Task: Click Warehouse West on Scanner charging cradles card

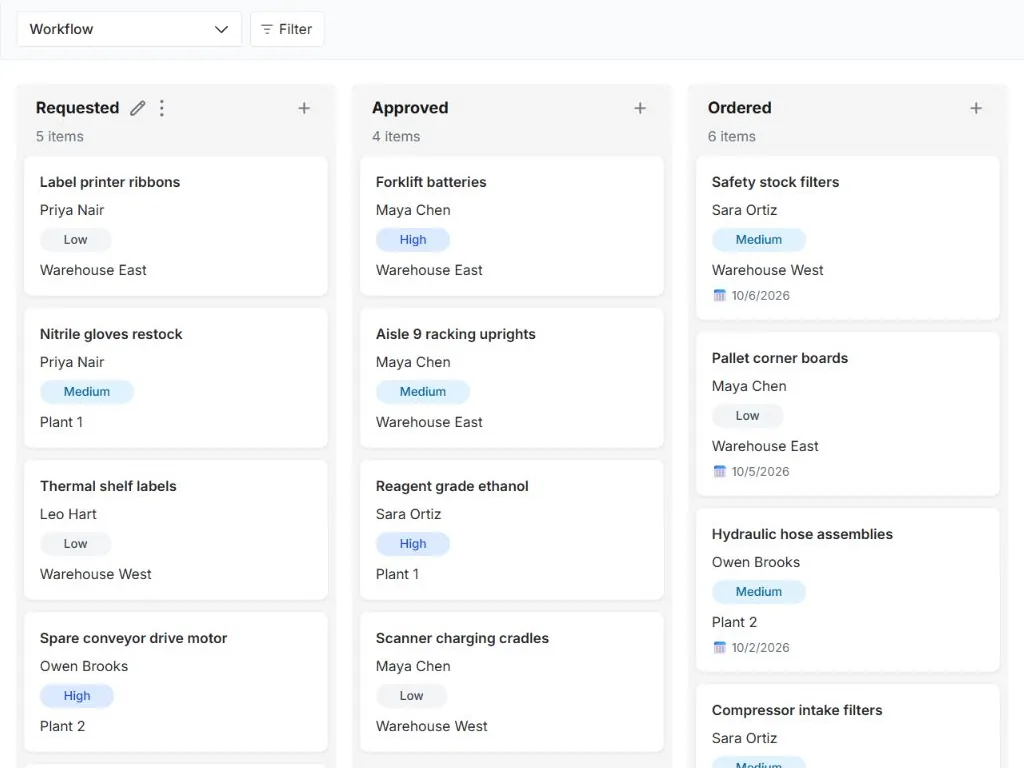Action: pyautogui.click(x=432, y=726)
